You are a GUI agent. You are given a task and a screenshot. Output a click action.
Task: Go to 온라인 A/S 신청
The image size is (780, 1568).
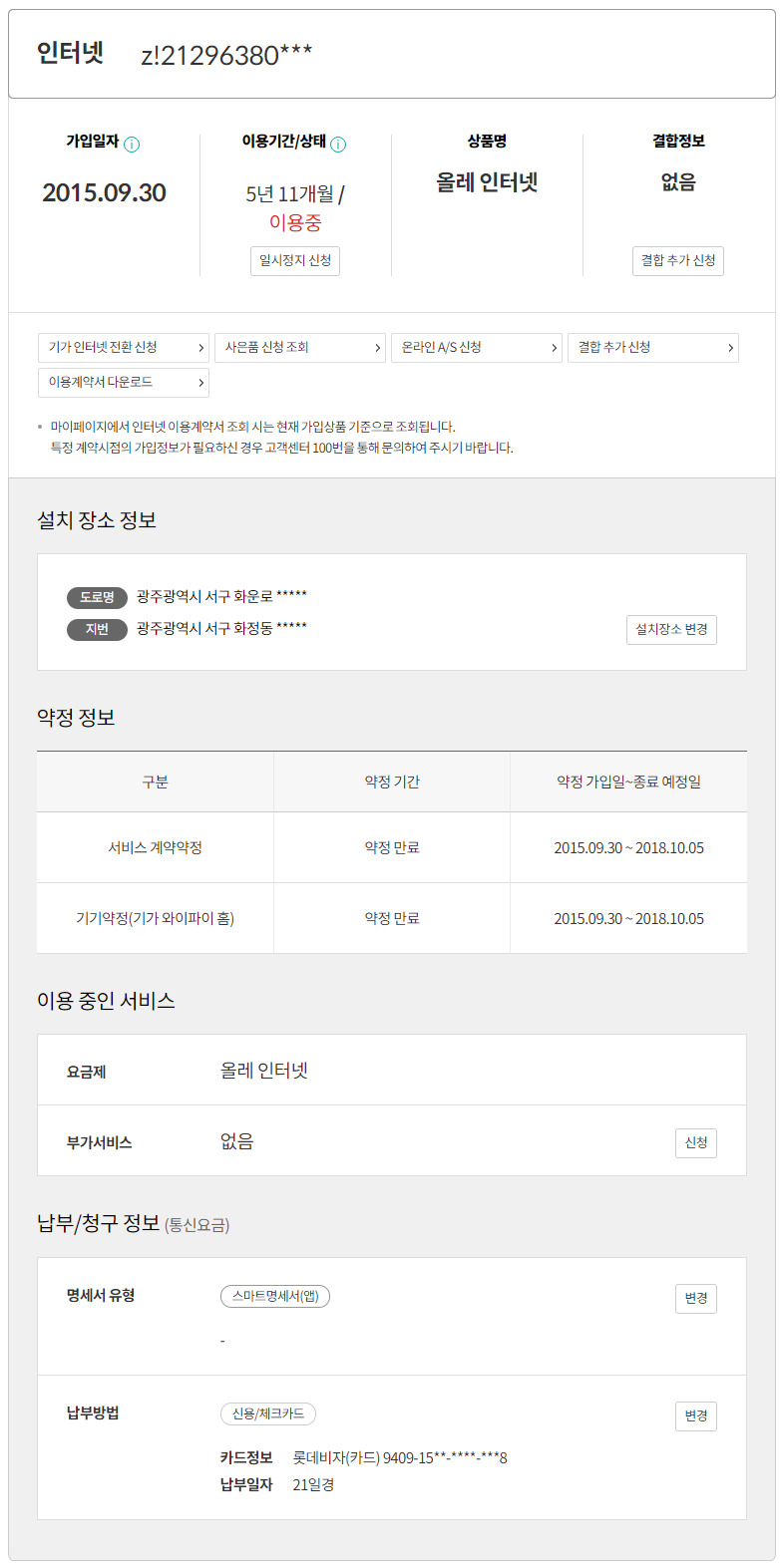coord(476,348)
